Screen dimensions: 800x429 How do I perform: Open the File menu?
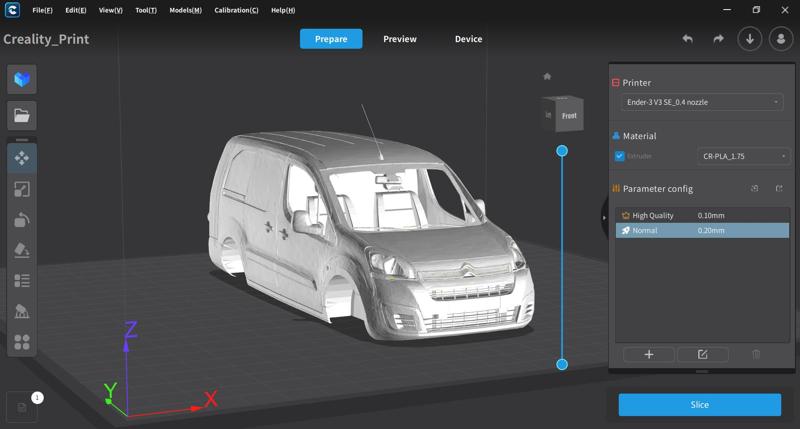[x=42, y=10]
